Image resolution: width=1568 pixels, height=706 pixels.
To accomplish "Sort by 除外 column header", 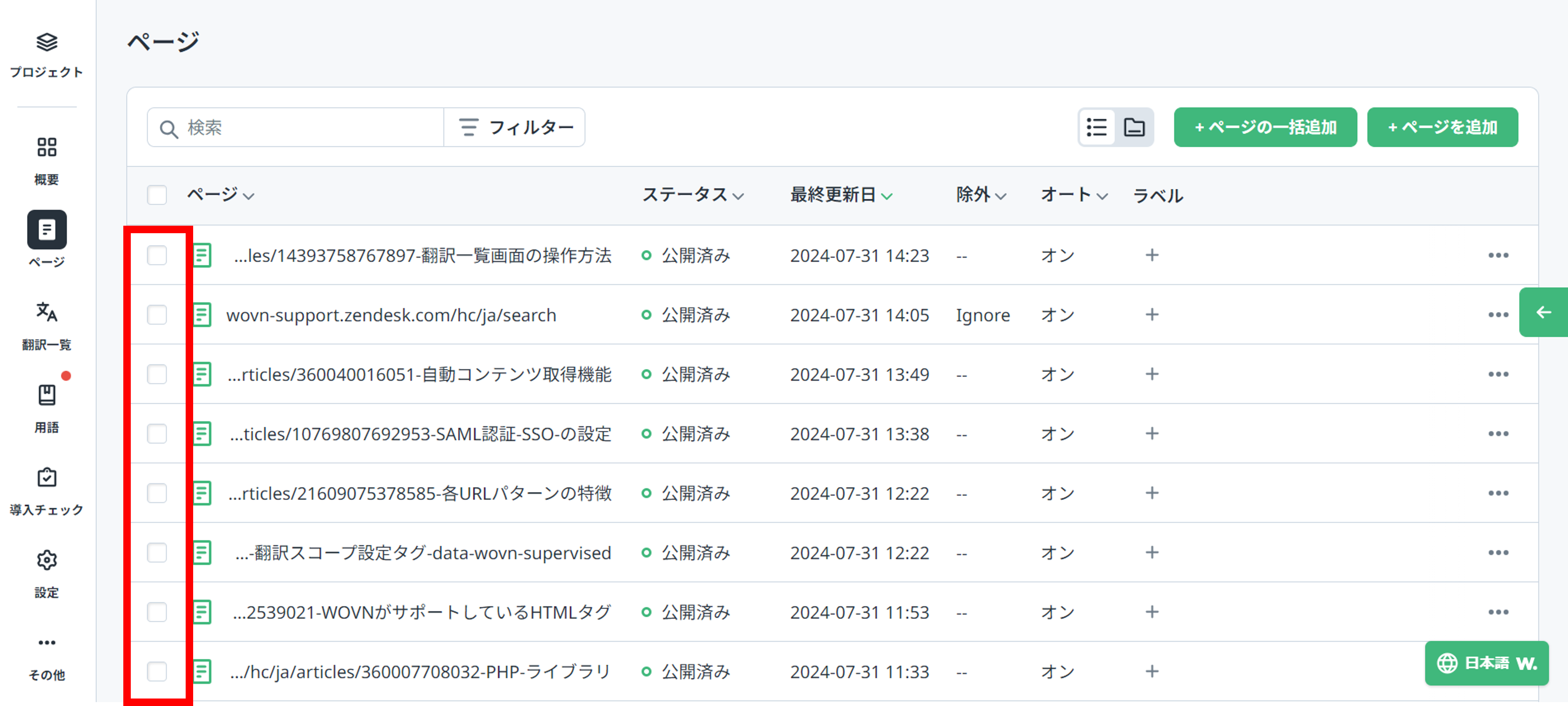I will pyautogui.click(x=981, y=195).
